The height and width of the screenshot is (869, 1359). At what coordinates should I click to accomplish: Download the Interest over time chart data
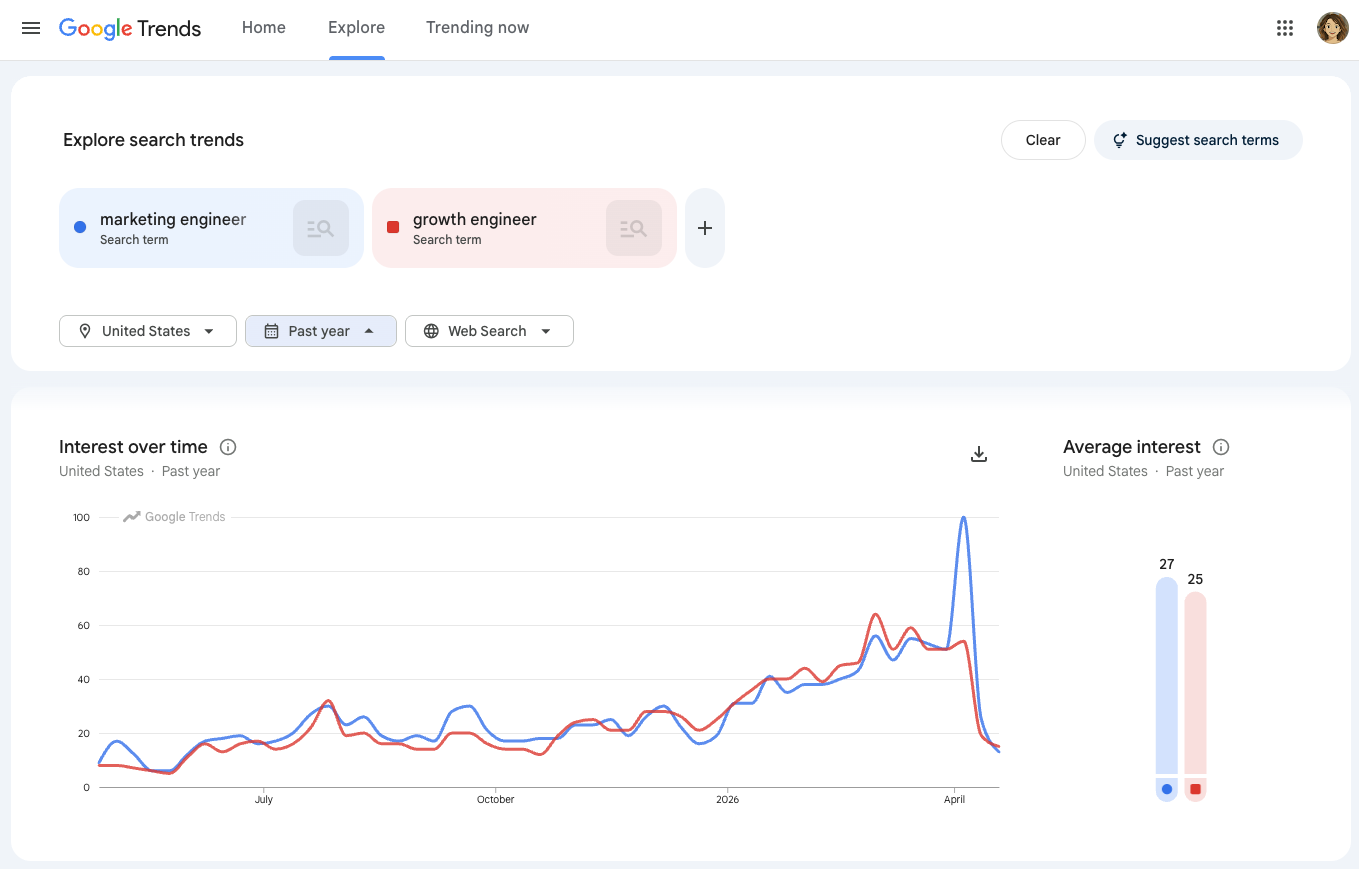point(979,455)
